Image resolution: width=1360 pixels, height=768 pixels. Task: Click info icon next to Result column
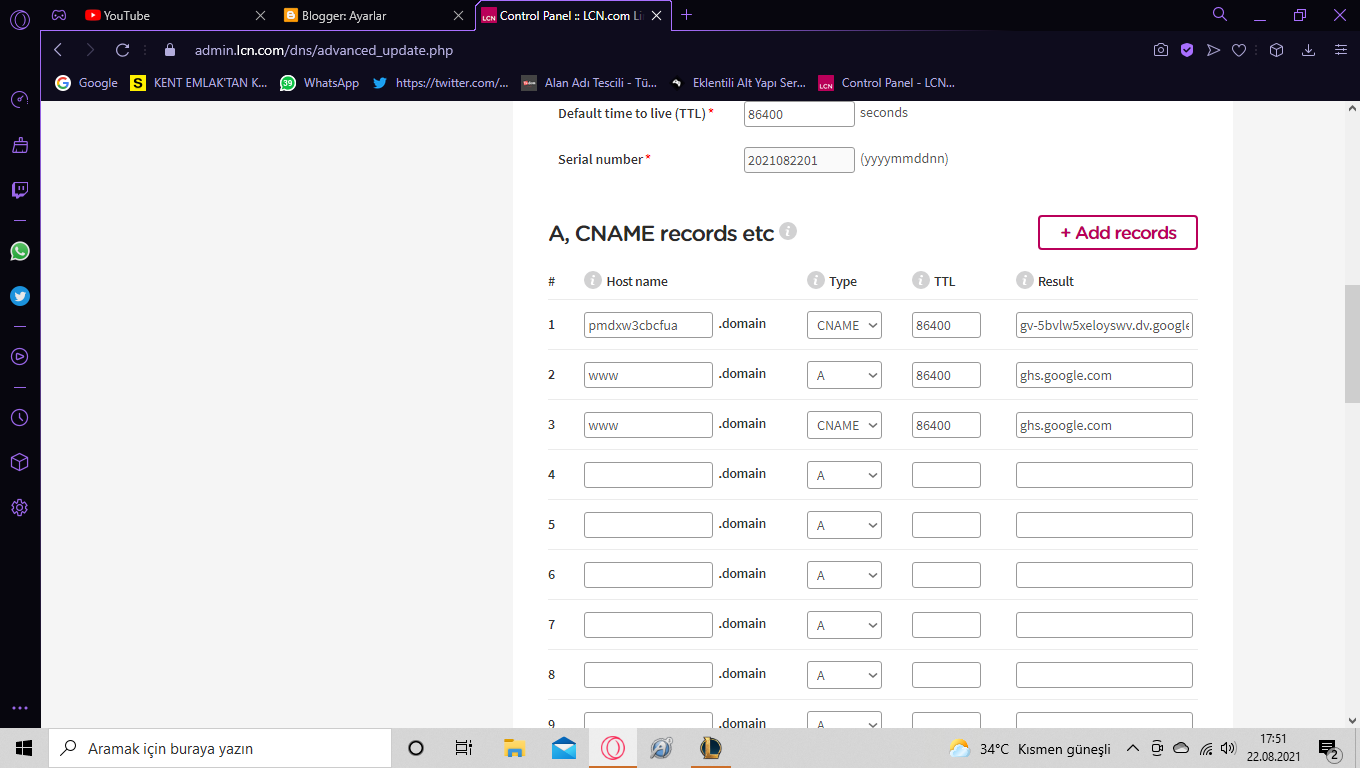coord(1025,280)
